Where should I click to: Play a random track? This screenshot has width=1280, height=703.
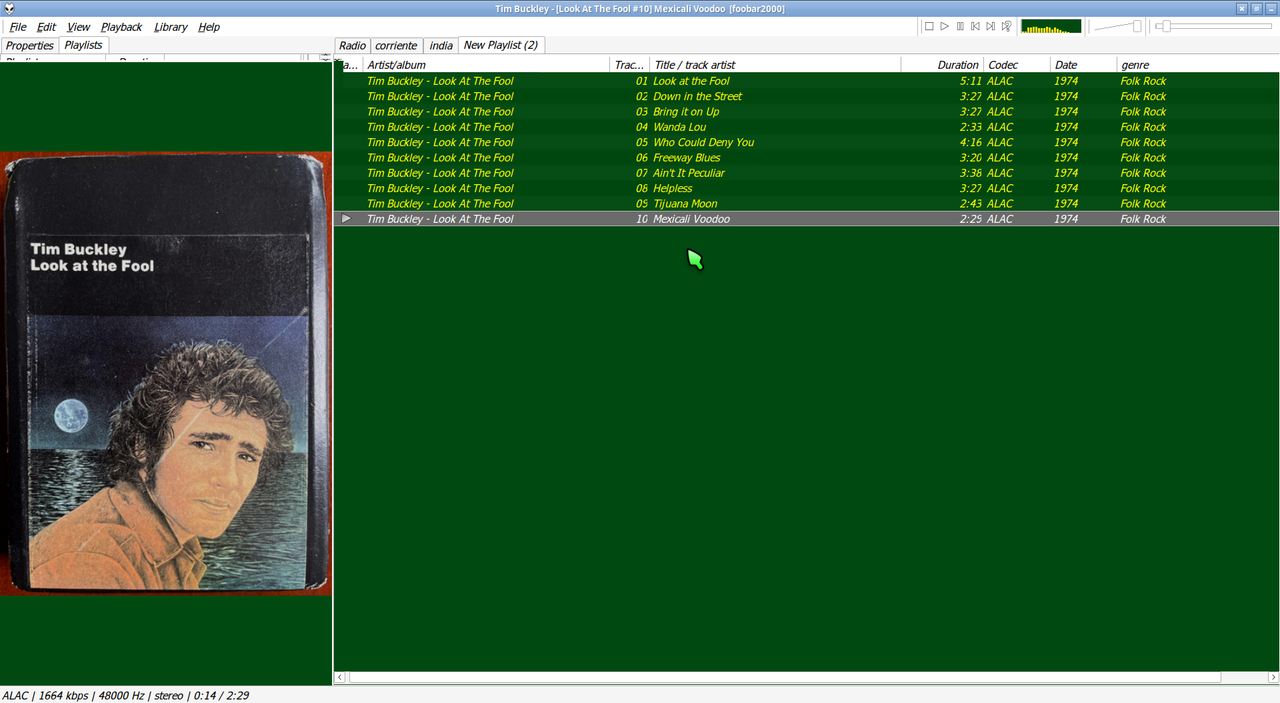click(x=1006, y=27)
